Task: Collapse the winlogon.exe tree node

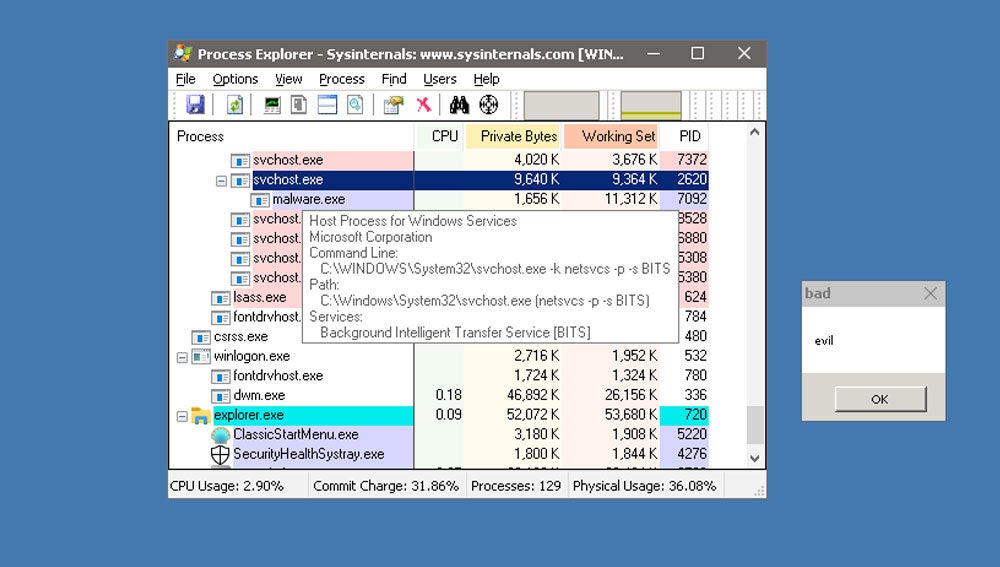Action: coord(182,357)
